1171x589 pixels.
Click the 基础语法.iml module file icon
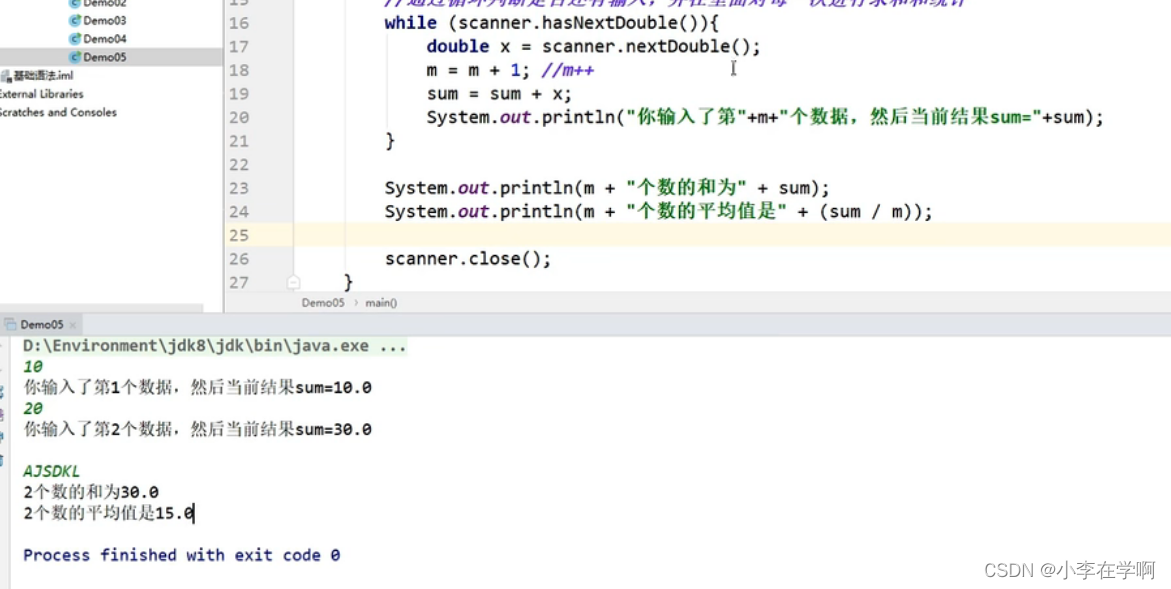[6, 74]
